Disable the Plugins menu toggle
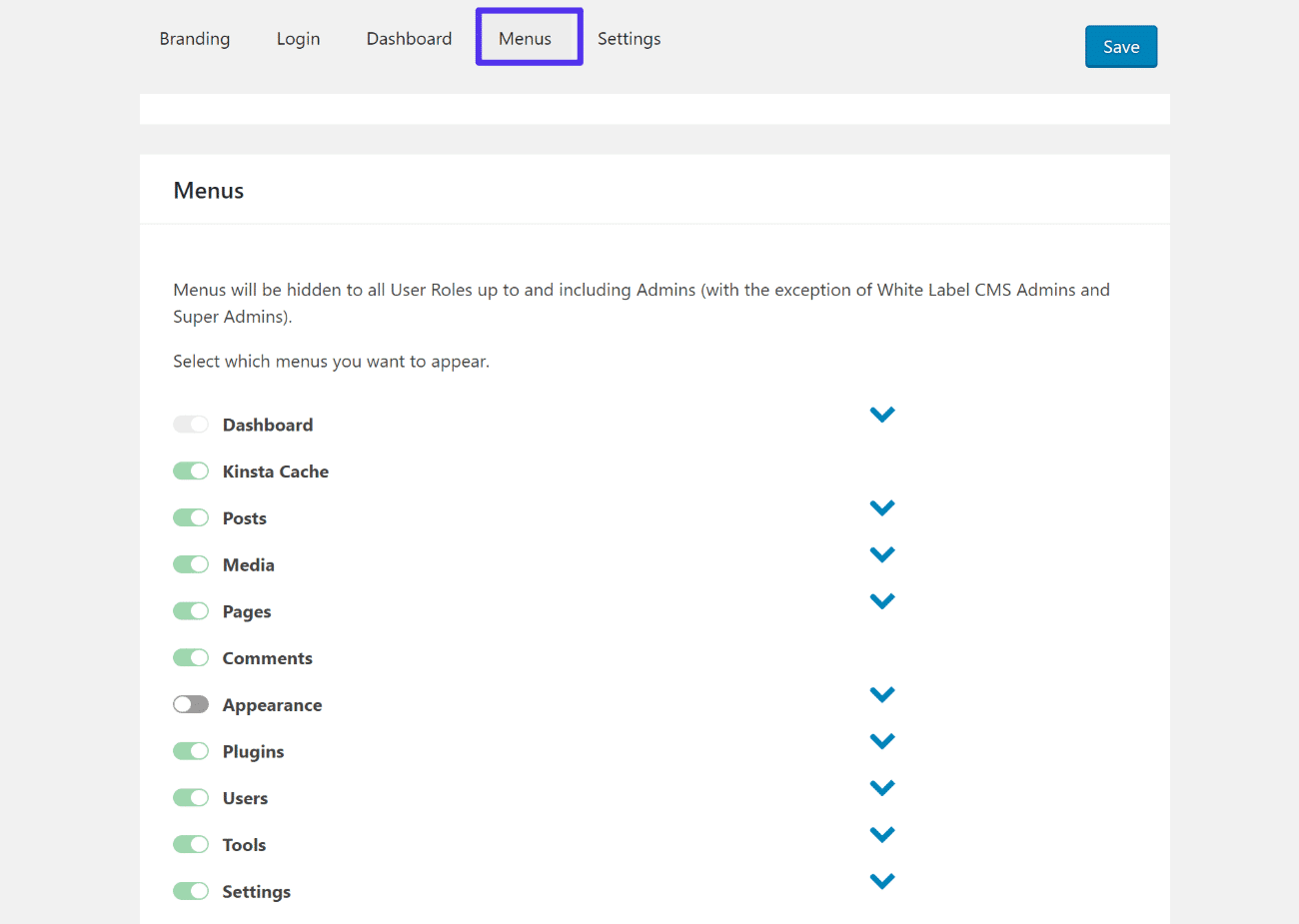The image size is (1299, 924). (191, 750)
